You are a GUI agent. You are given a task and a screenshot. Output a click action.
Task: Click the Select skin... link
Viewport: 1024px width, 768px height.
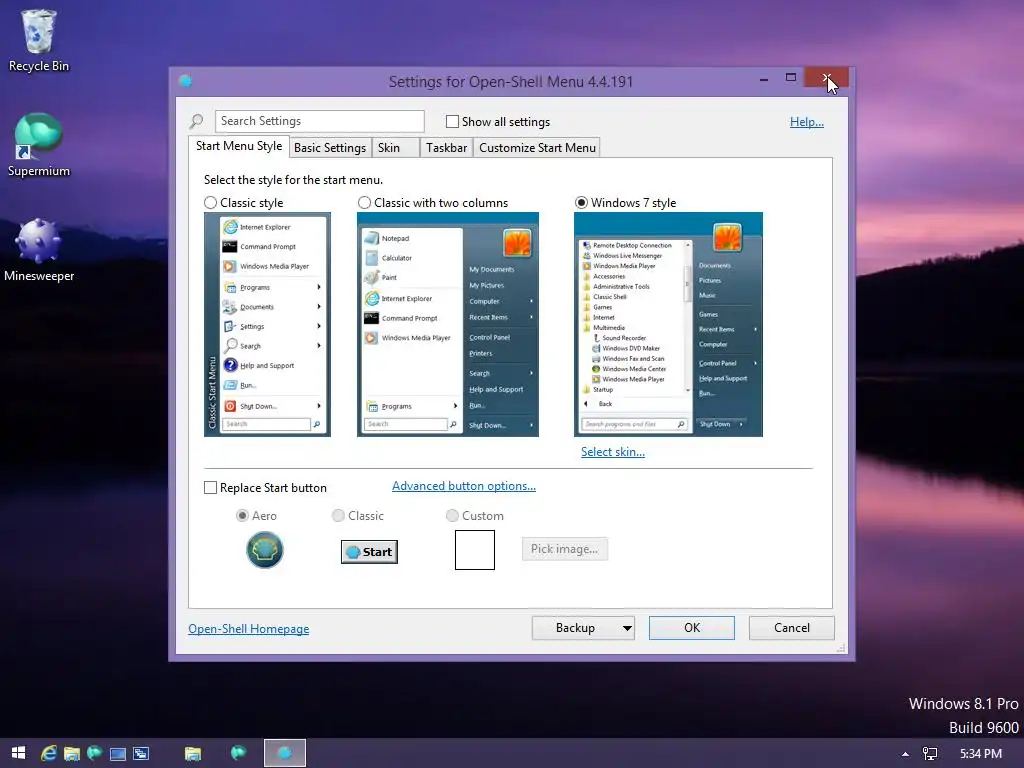(x=613, y=452)
